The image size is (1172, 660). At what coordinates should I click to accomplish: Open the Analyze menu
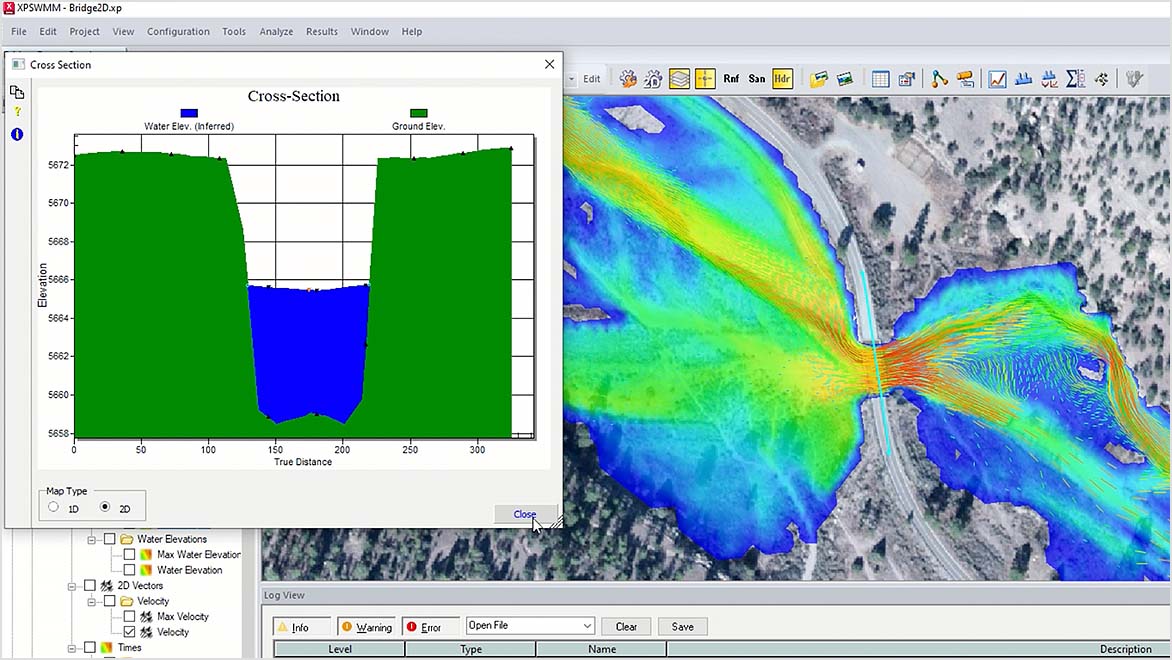[x=276, y=31]
